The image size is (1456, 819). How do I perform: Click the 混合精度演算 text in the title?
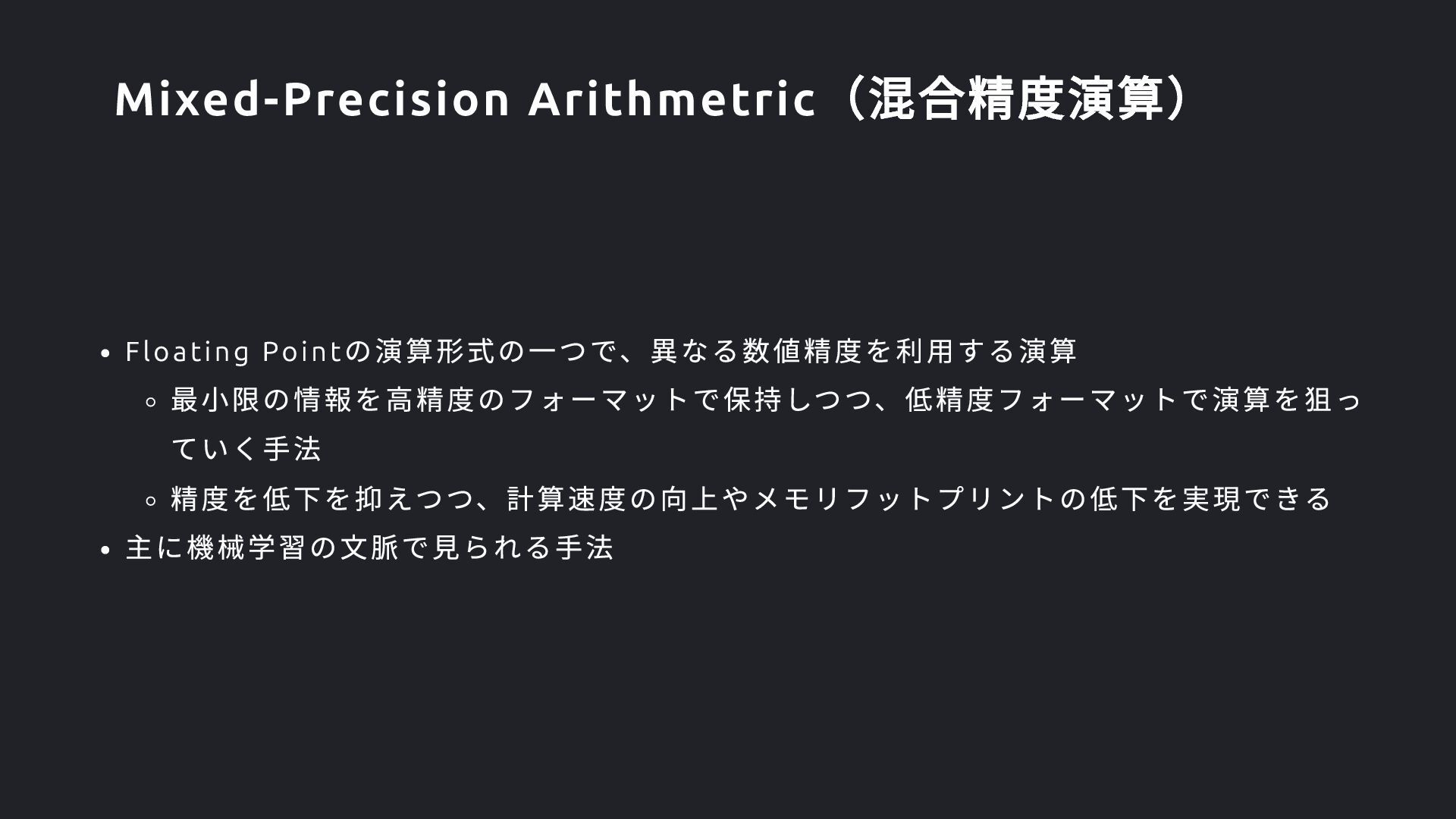pyautogui.click(x=1016, y=99)
